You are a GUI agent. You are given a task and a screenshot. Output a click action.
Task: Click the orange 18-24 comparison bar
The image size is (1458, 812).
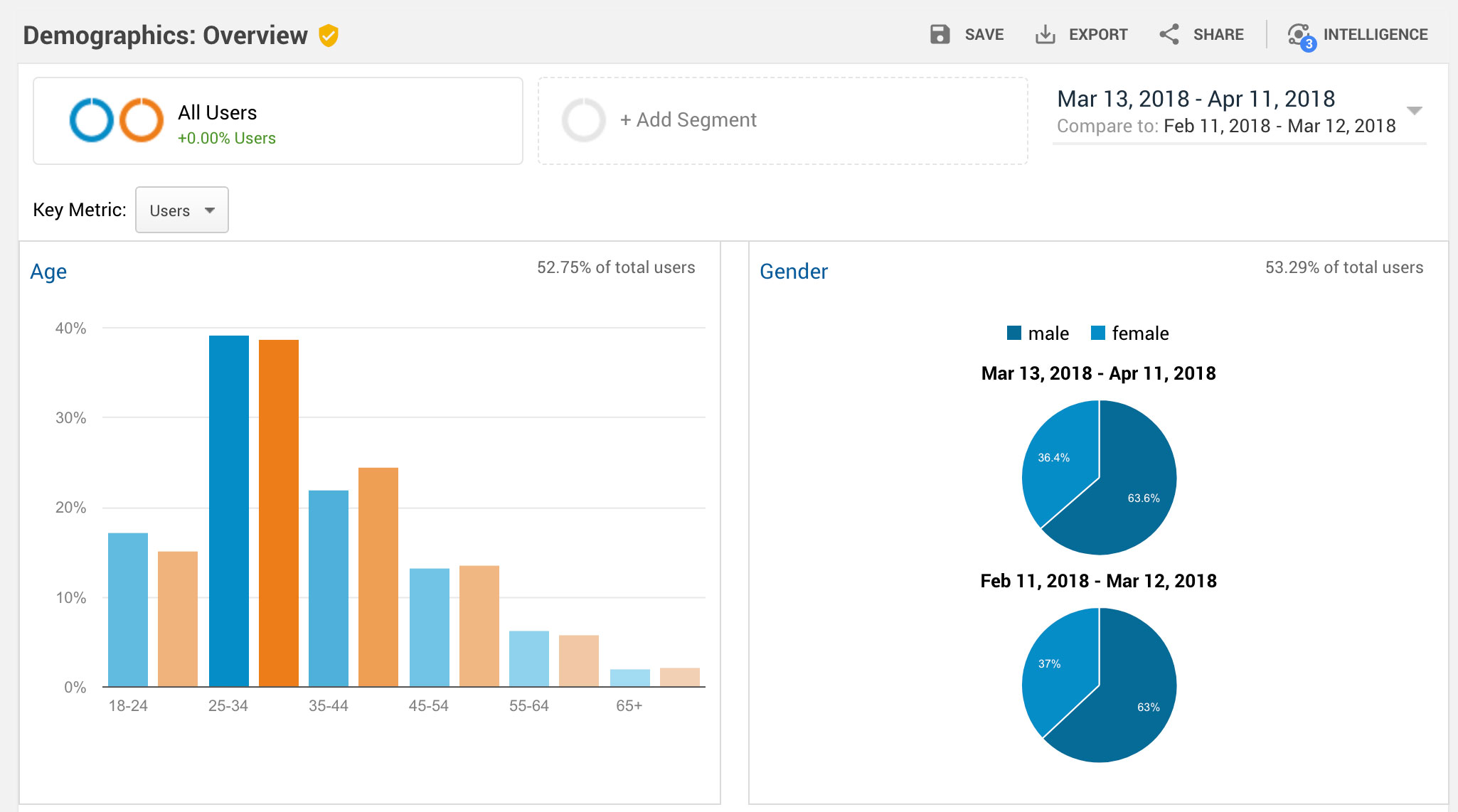178,619
